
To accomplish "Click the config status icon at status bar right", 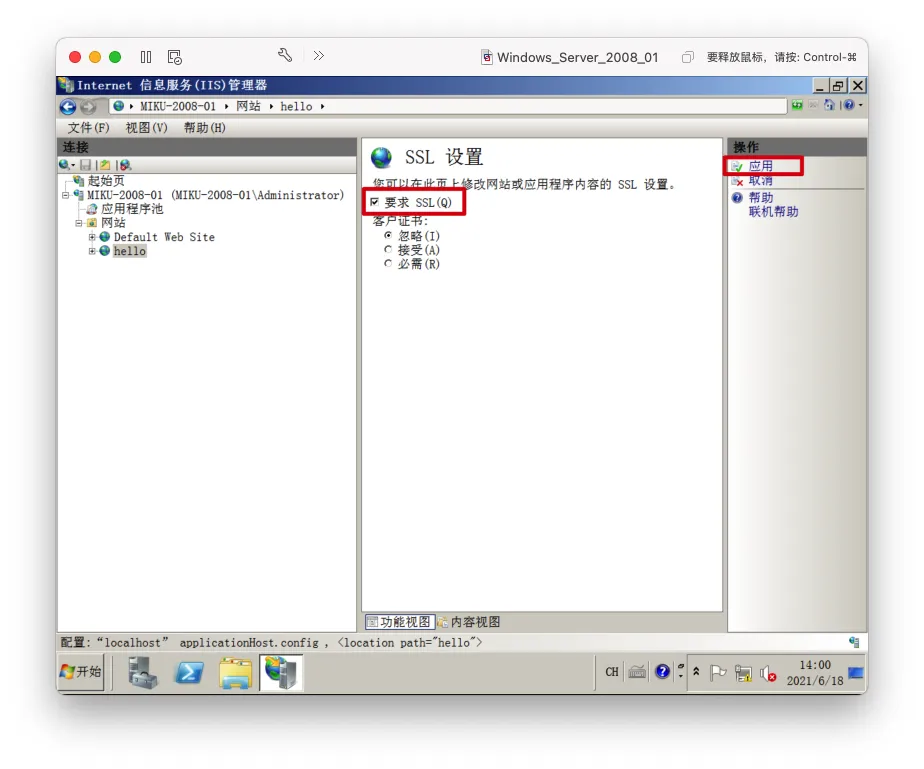I will [854, 642].
